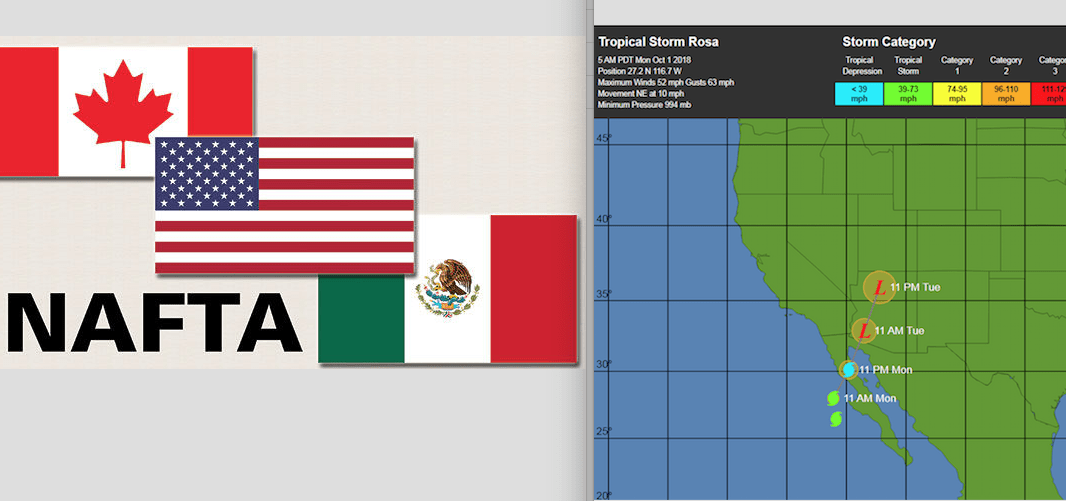Select the 11 PM Mon tropical depression marker
Image resolution: width=1066 pixels, height=501 pixels.
click(848, 370)
